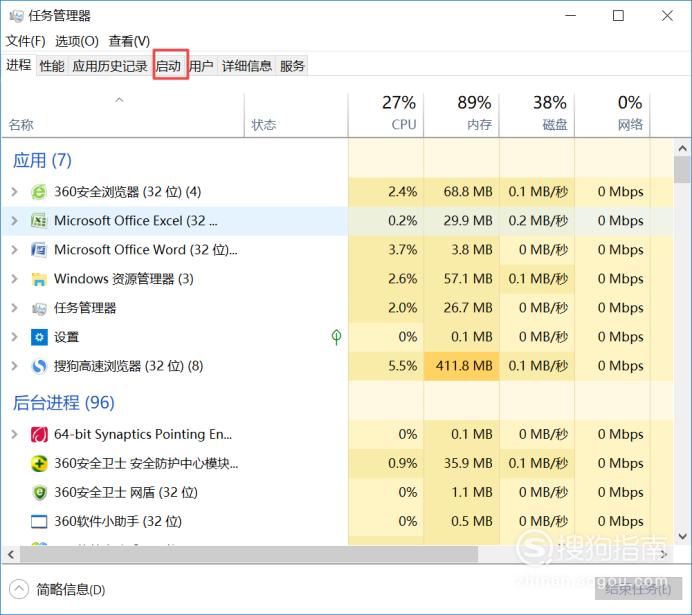Sort by the 名称 column header
The height and width of the screenshot is (615, 692).
tap(123, 115)
